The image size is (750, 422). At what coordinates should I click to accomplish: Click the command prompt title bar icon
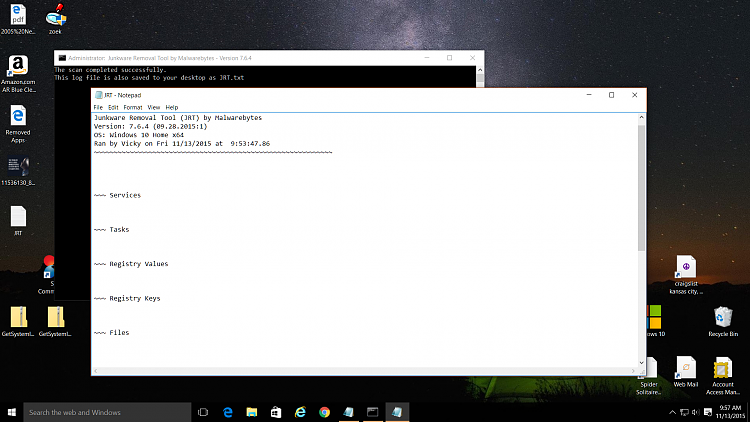[x=62, y=58]
